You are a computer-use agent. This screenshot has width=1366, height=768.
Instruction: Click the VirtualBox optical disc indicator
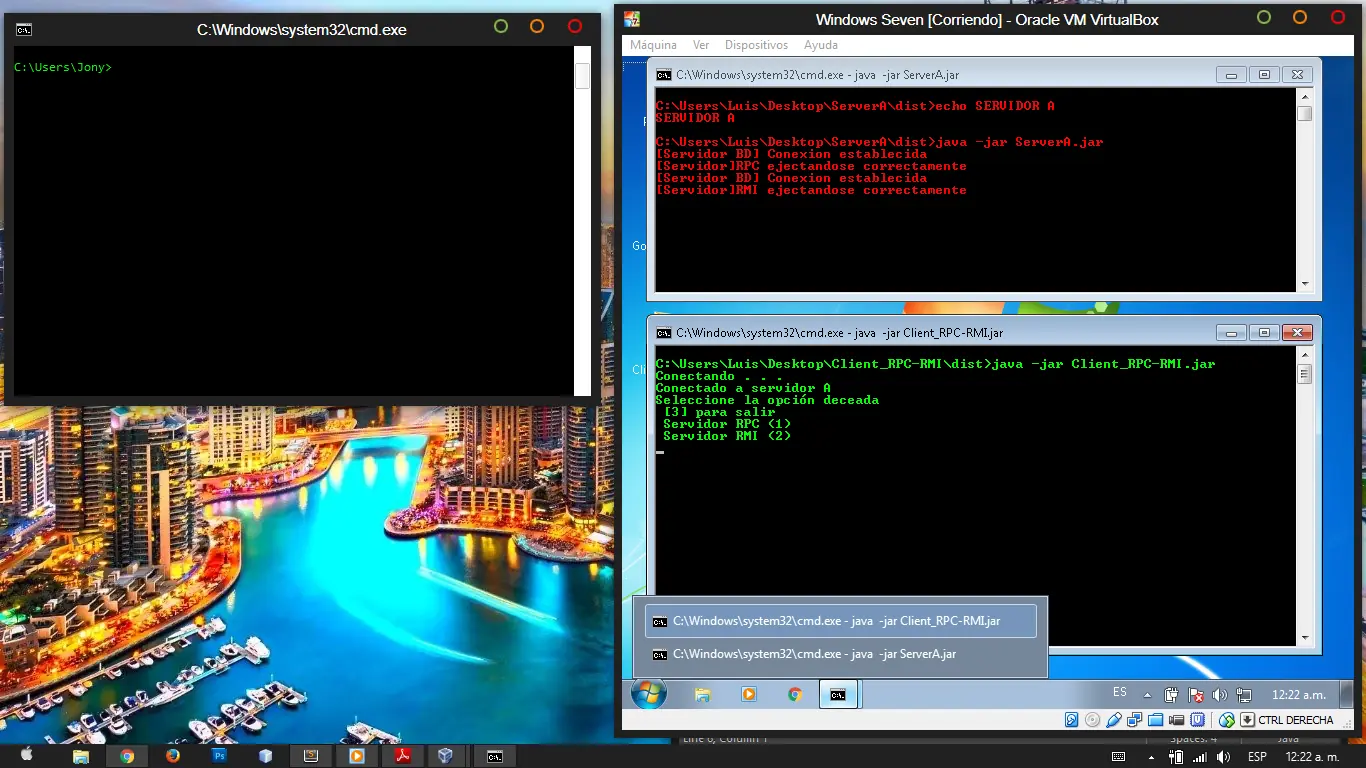coord(1093,720)
